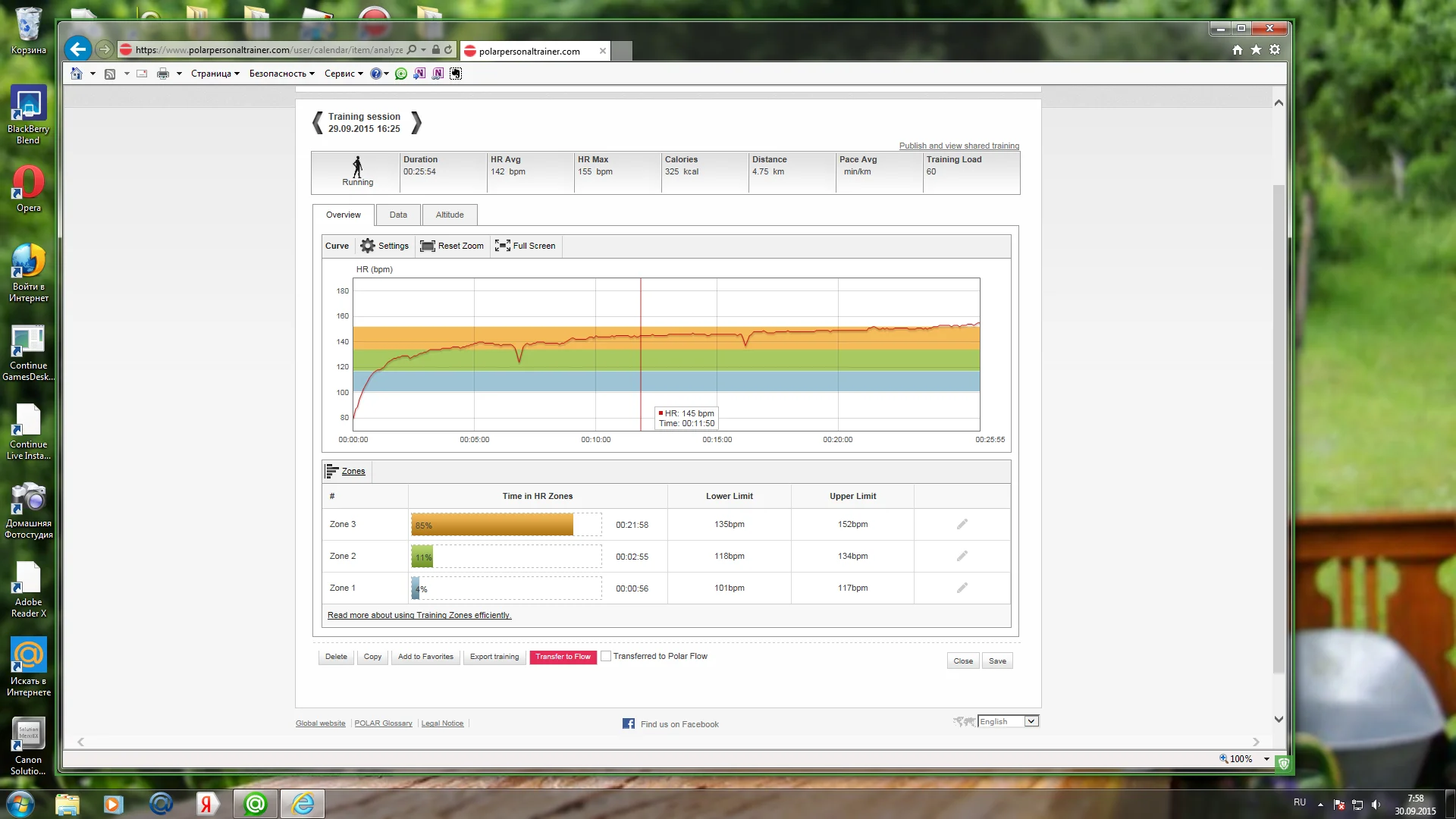The width and height of the screenshot is (1456, 819).
Task: Click the Export training button
Action: click(x=494, y=657)
